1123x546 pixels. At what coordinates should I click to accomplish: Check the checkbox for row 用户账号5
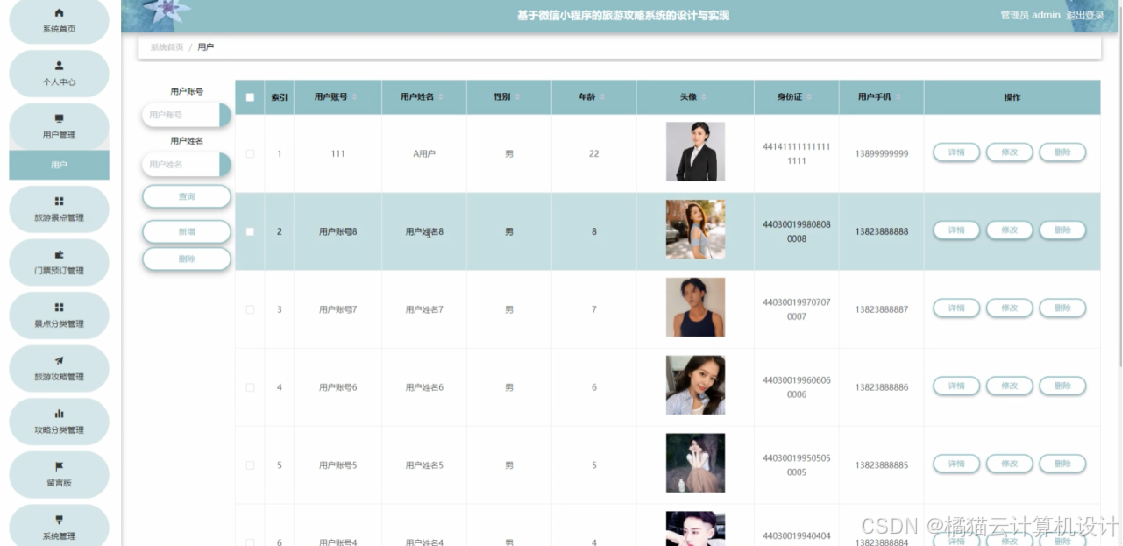click(250, 465)
